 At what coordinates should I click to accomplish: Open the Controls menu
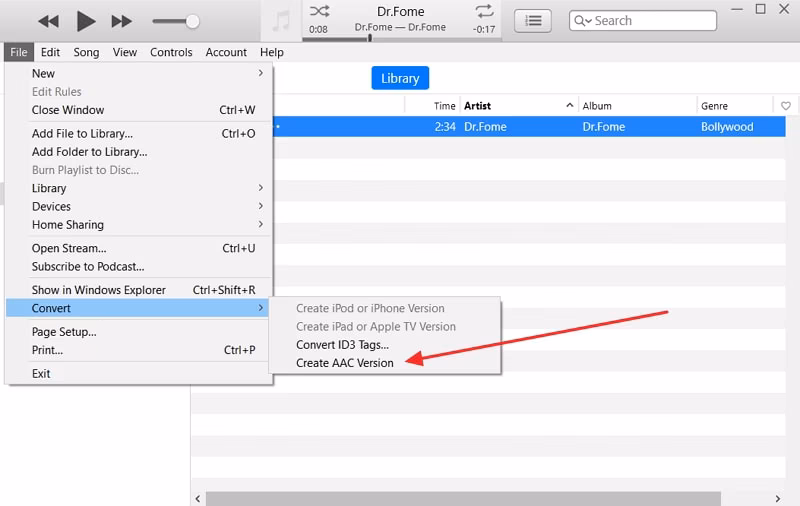pyautogui.click(x=171, y=52)
